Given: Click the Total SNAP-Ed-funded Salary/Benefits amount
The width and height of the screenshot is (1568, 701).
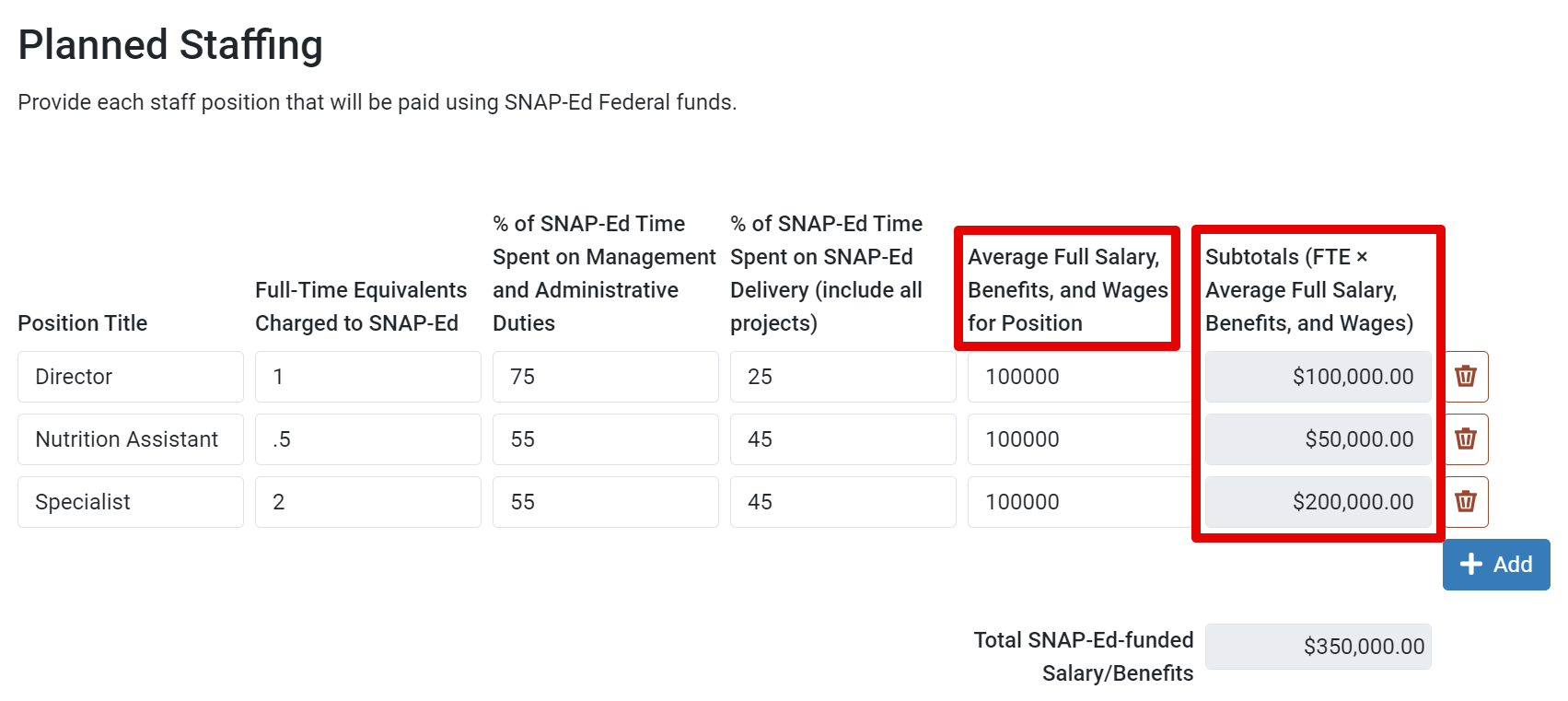Looking at the screenshot, I should pos(1318,646).
